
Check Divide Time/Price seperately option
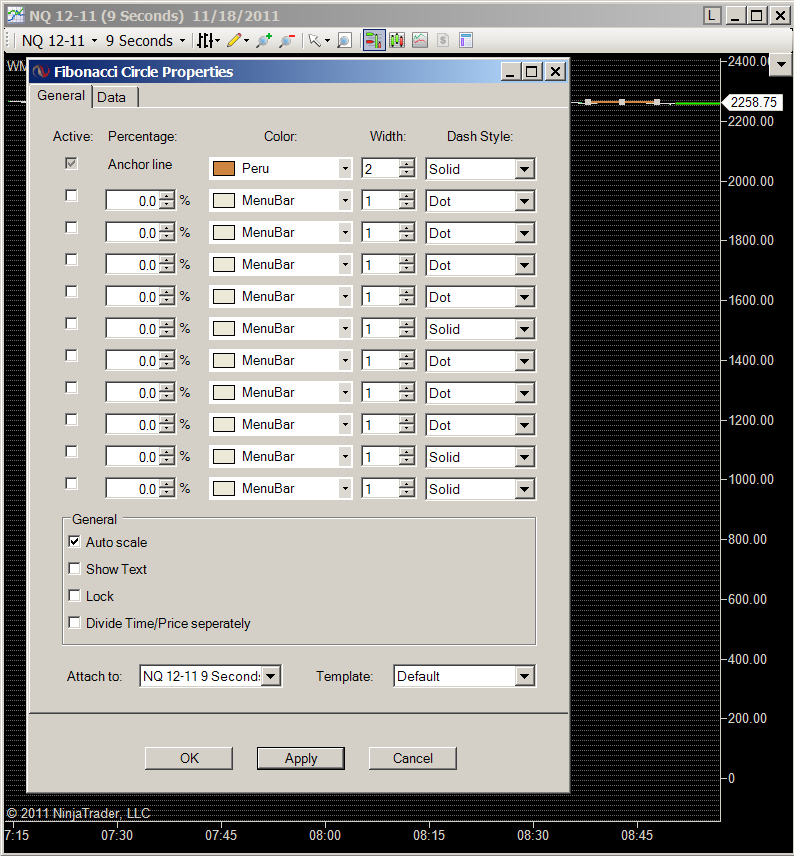74,622
